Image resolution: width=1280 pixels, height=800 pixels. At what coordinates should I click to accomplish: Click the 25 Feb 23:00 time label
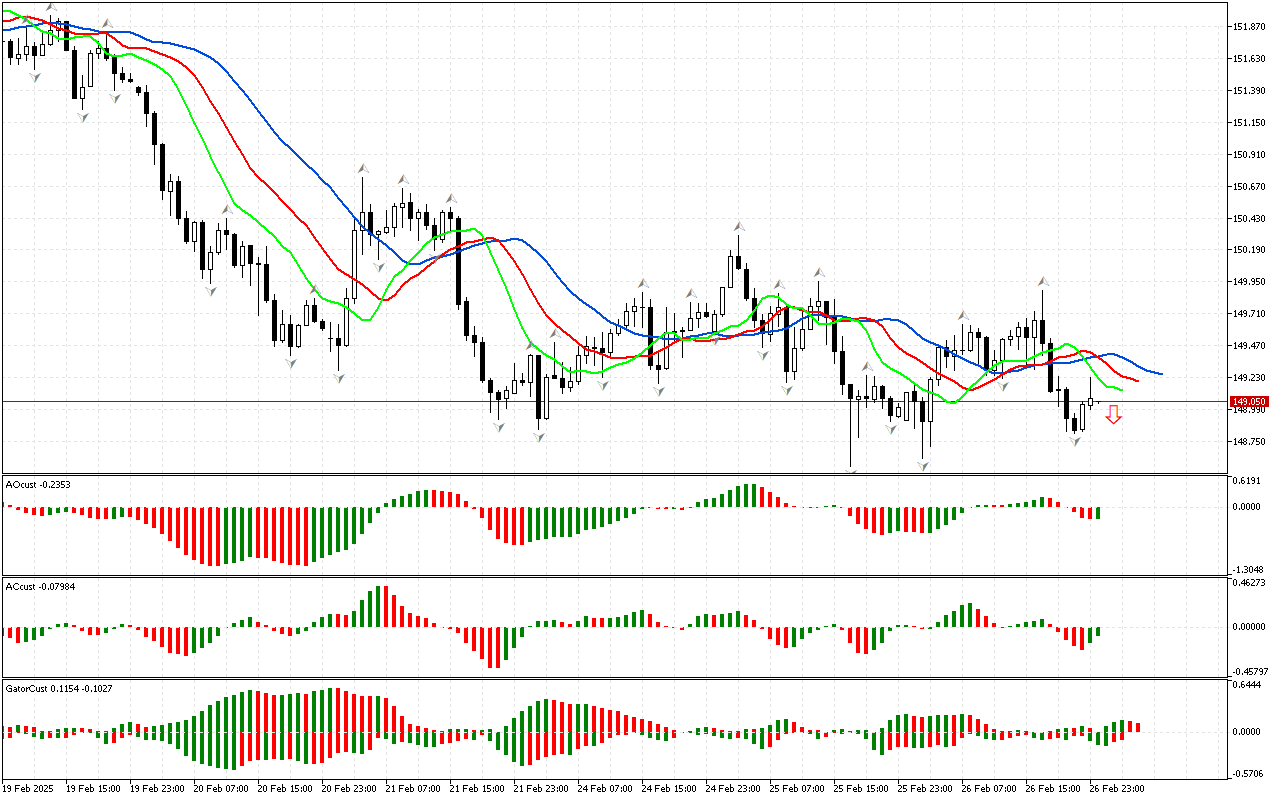tap(925, 789)
